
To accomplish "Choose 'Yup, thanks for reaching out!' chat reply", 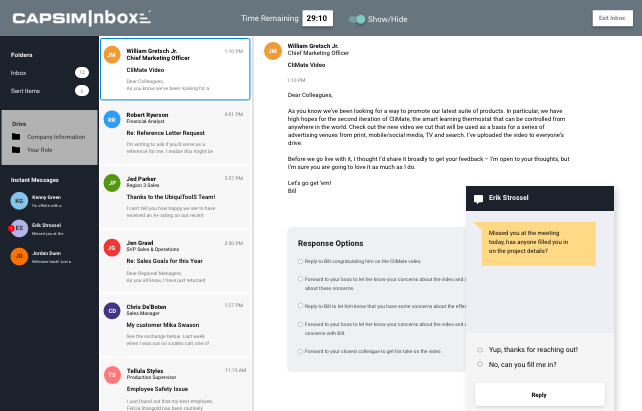I will 480,350.
